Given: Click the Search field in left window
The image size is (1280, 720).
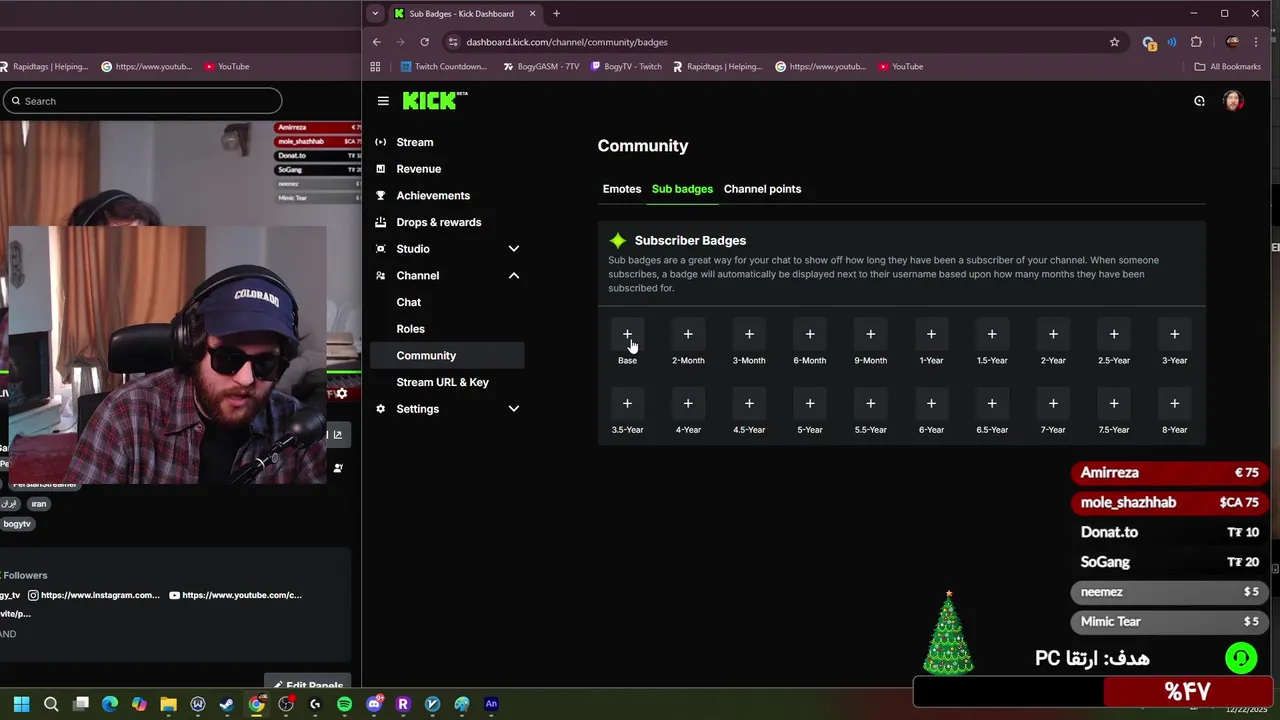Looking at the screenshot, I should coord(142,101).
